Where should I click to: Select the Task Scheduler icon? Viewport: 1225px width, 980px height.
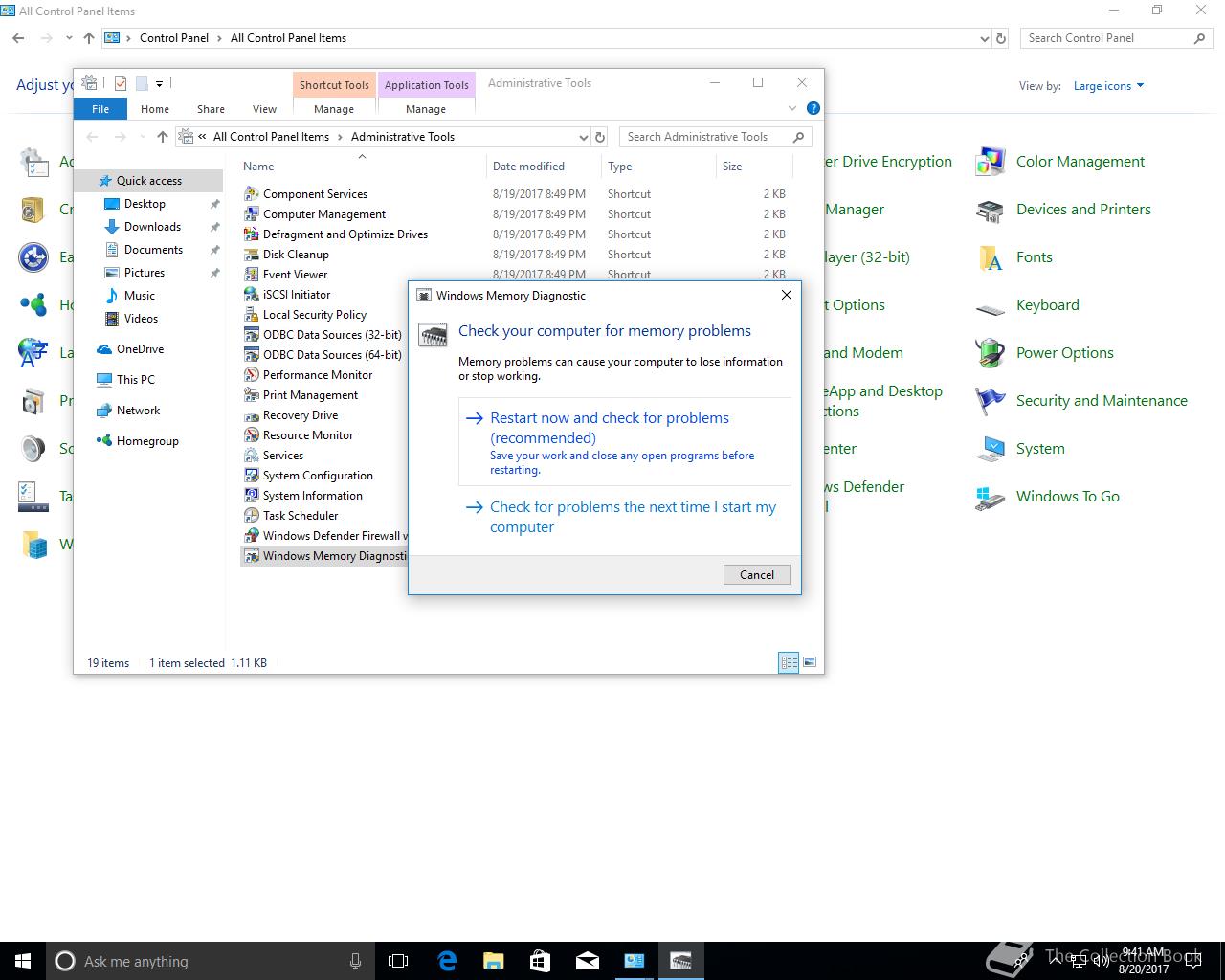(252, 515)
